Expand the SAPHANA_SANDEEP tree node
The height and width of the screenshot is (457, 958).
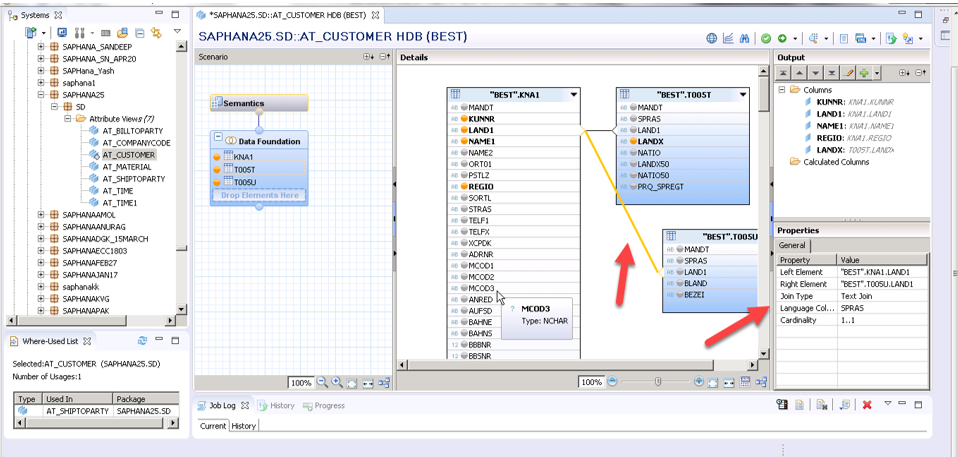(x=41, y=47)
